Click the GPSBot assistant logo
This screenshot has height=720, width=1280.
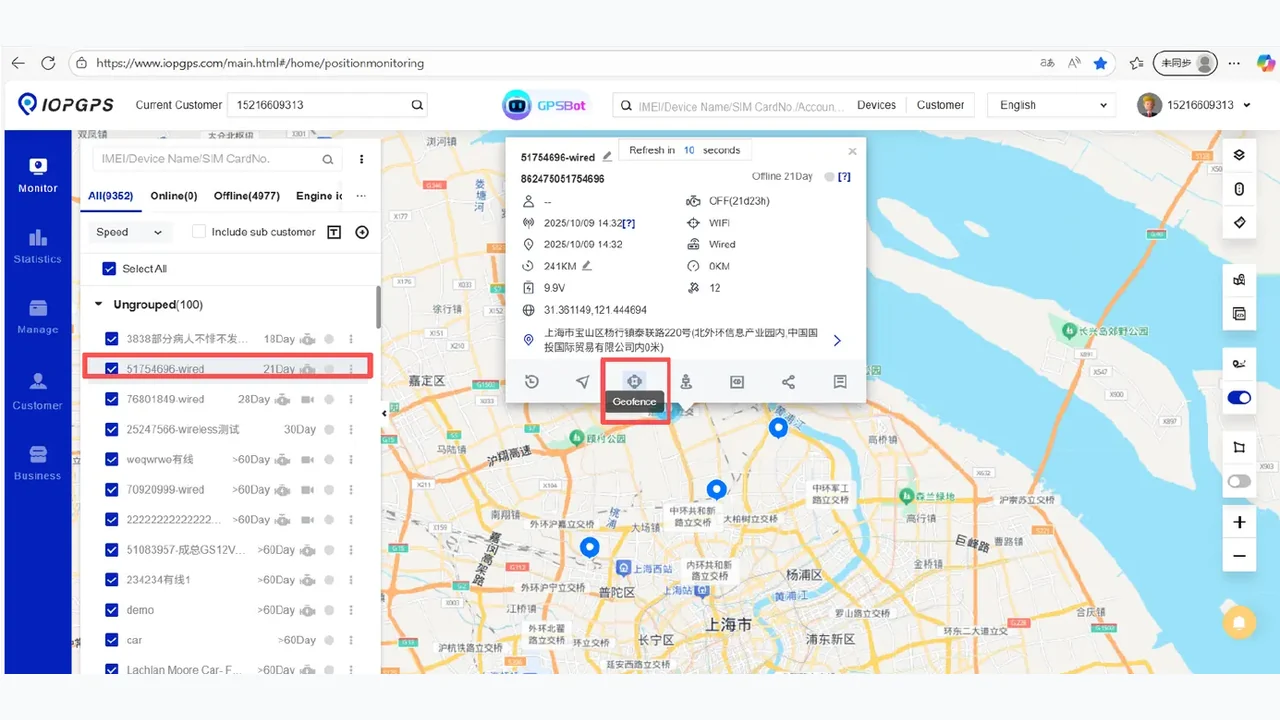click(546, 104)
